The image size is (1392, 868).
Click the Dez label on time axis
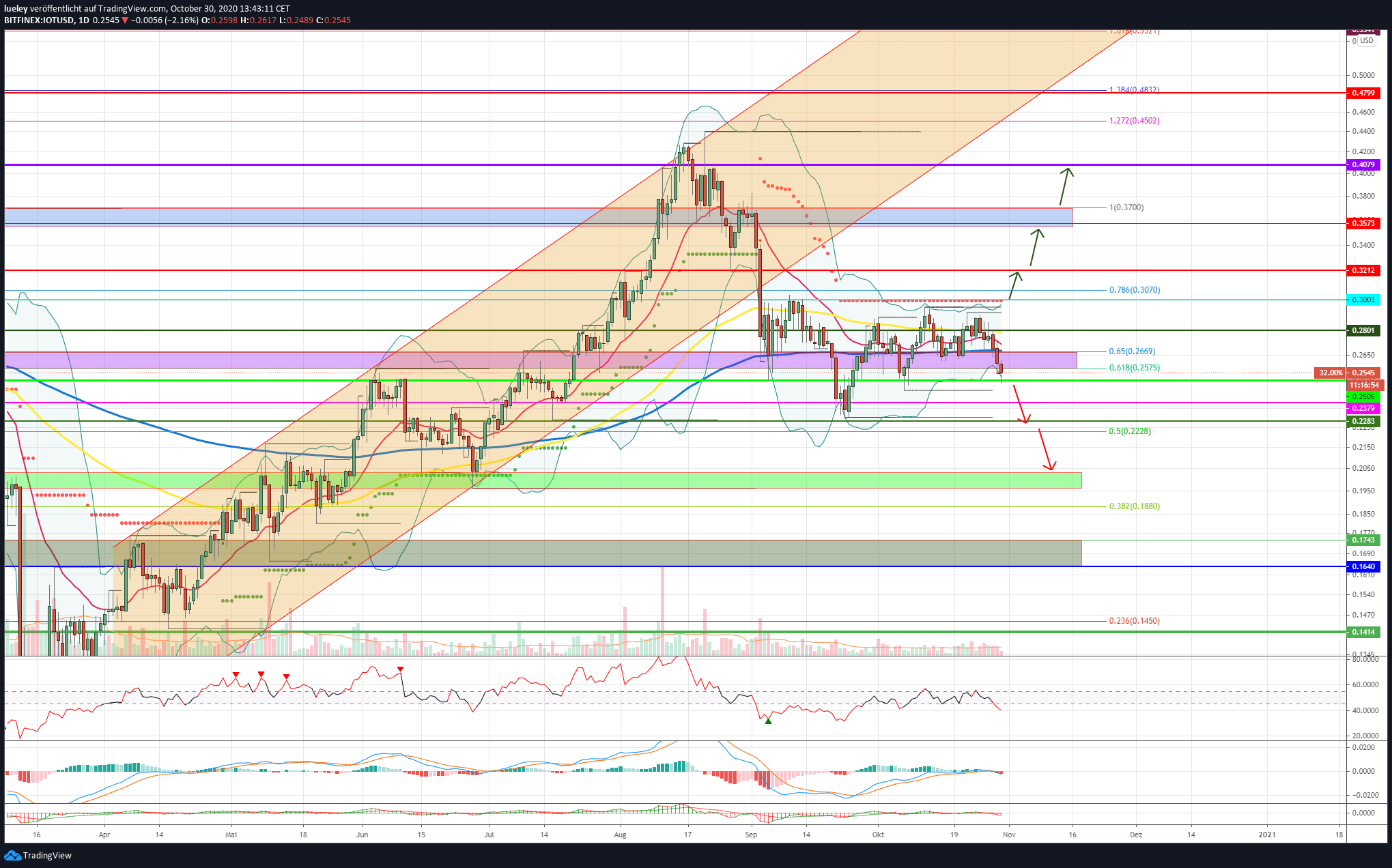pos(1136,835)
